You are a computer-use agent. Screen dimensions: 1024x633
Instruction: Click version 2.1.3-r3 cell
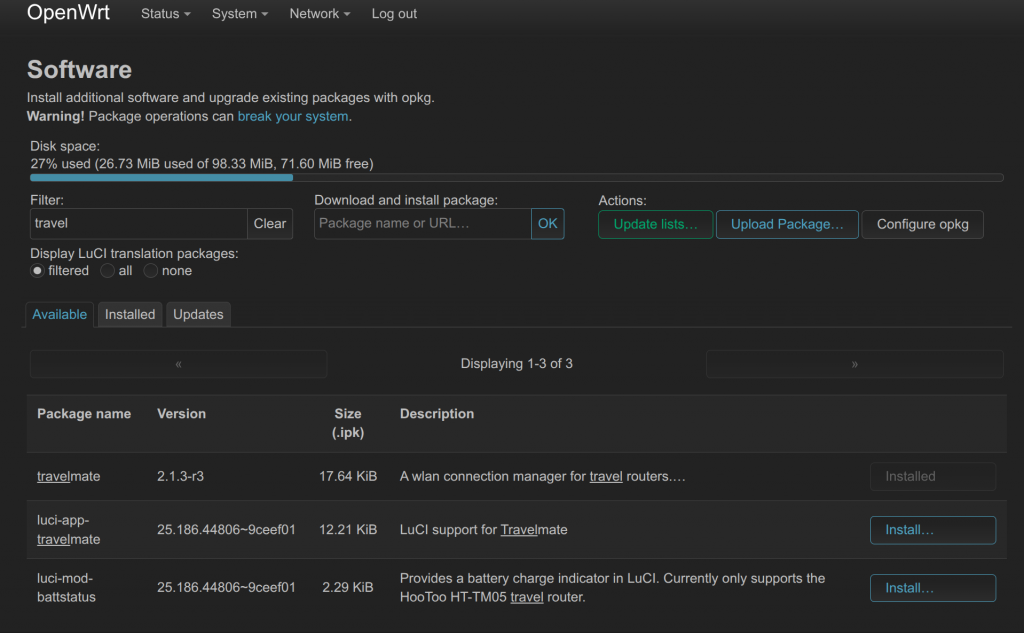(x=180, y=476)
